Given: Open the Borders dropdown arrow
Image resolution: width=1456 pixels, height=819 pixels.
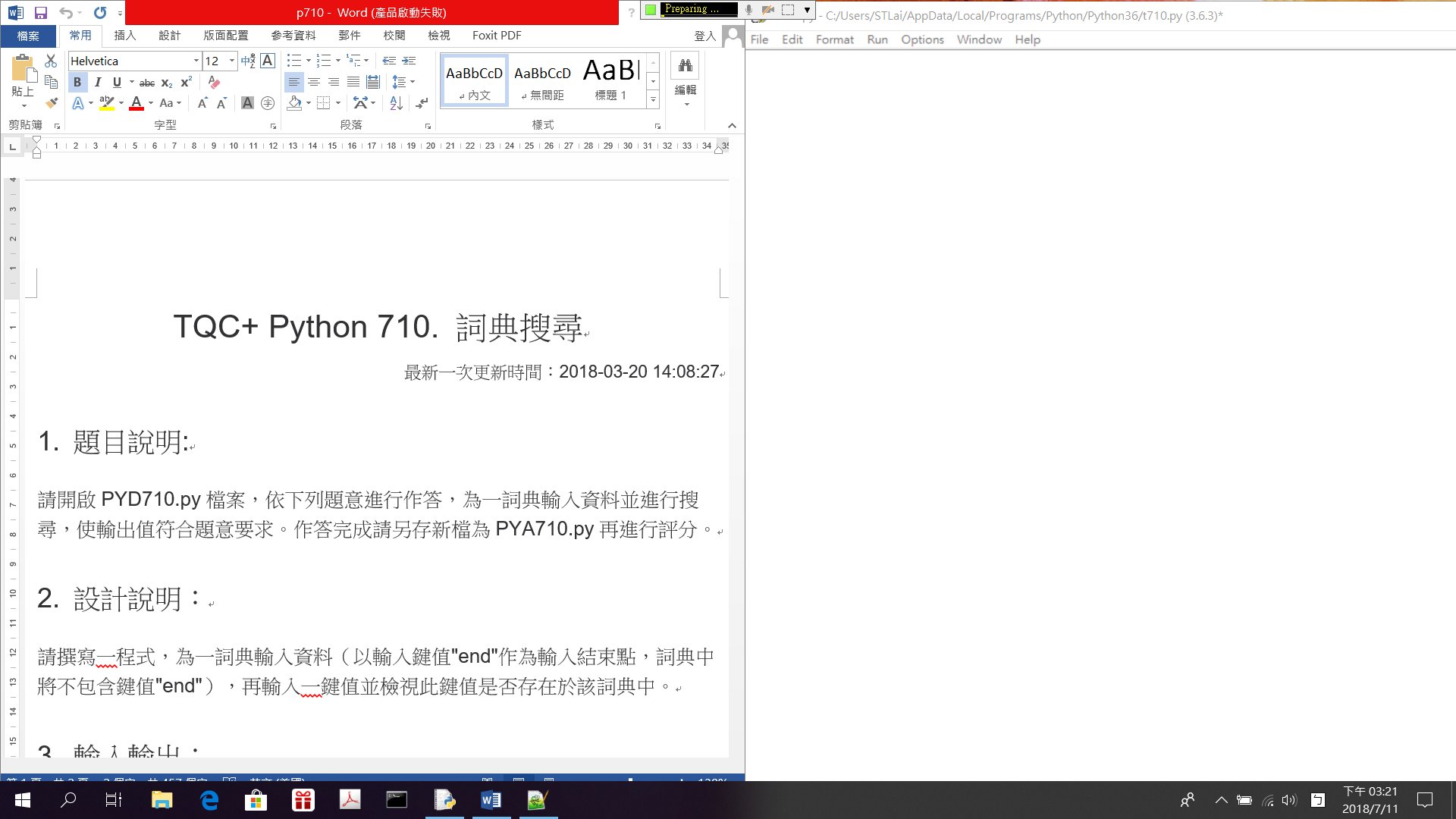Looking at the screenshot, I should 338,103.
